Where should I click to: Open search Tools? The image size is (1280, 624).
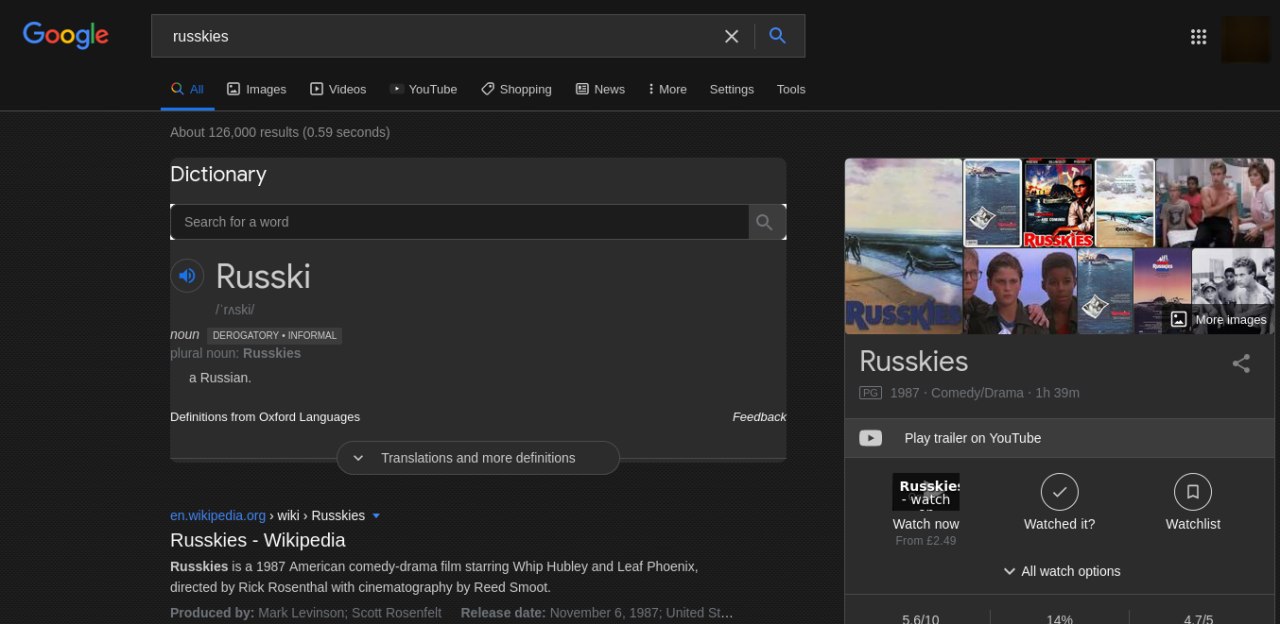coord(791,89)
